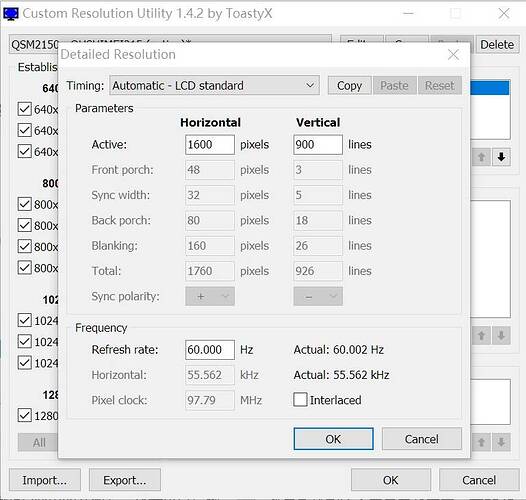Click the vertical Blanking field showing 26
Viewport: 526px width, 500px height.
[x=318, y=246]
